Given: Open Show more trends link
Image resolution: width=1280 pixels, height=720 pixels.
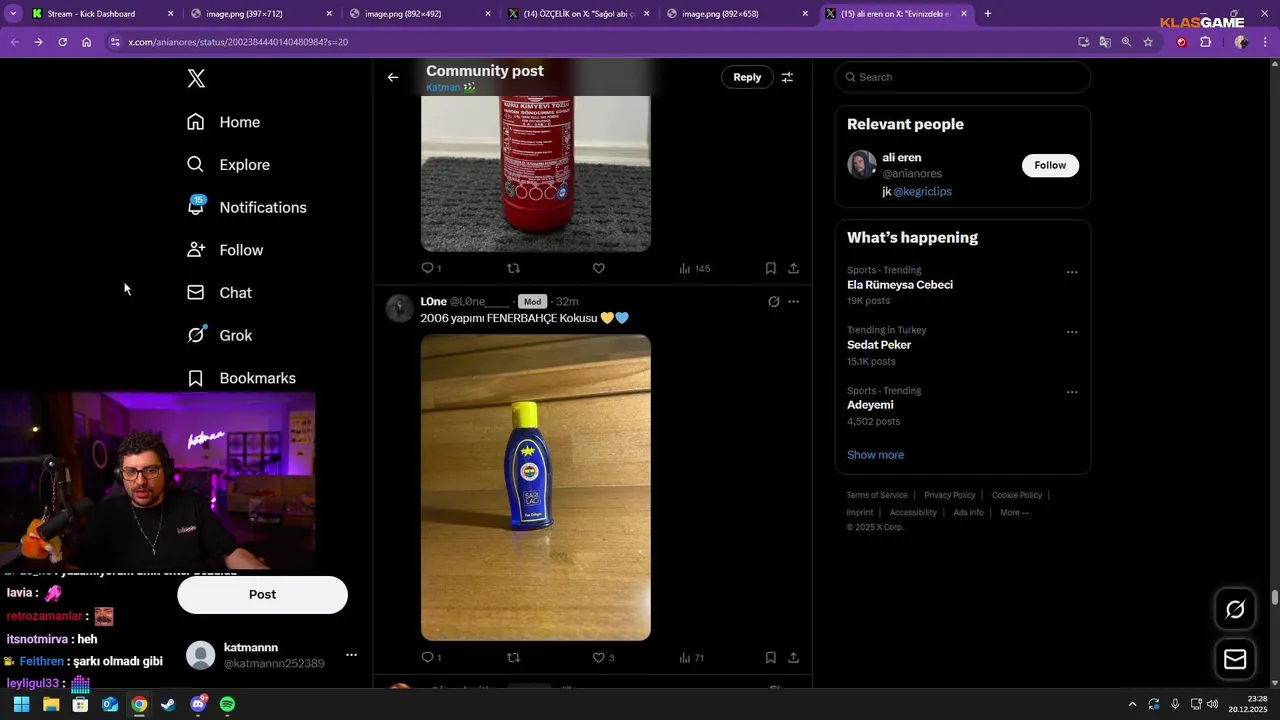Looking at the screenshot, I should click(875, 455).
